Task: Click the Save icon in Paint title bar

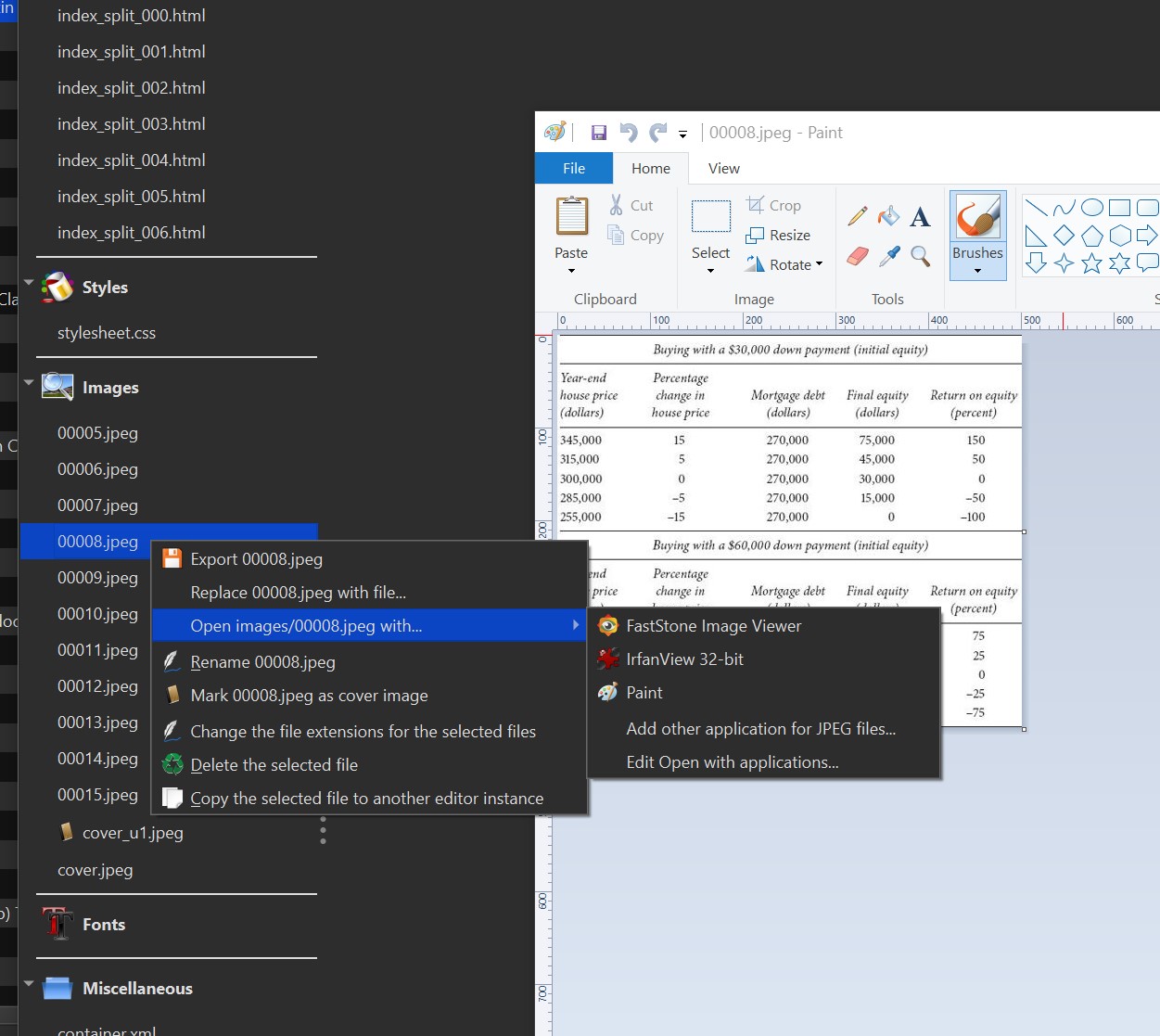Action: (599, 133)
